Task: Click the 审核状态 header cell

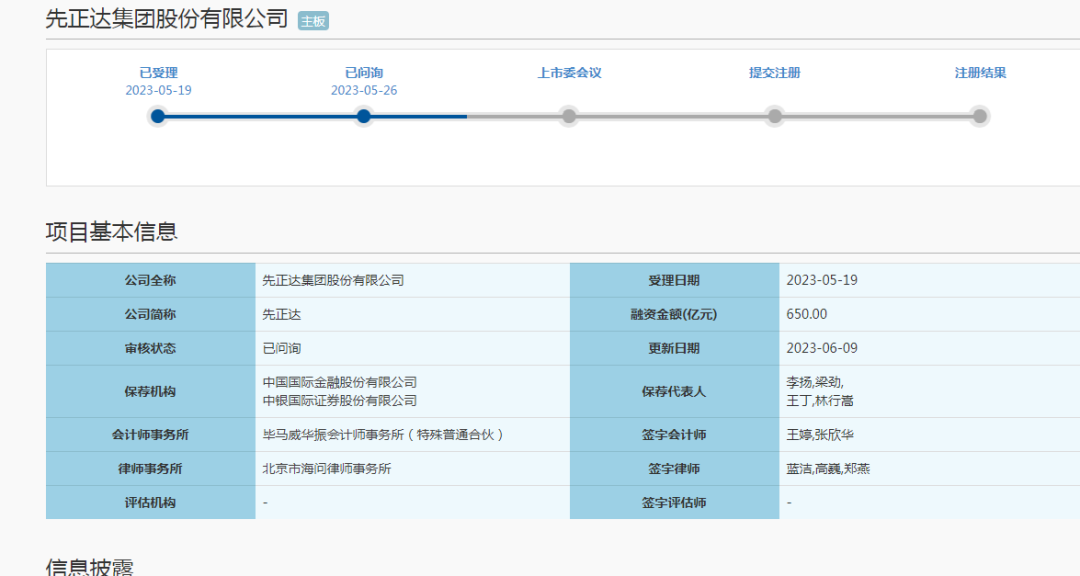Action: [x=150, y=348]
